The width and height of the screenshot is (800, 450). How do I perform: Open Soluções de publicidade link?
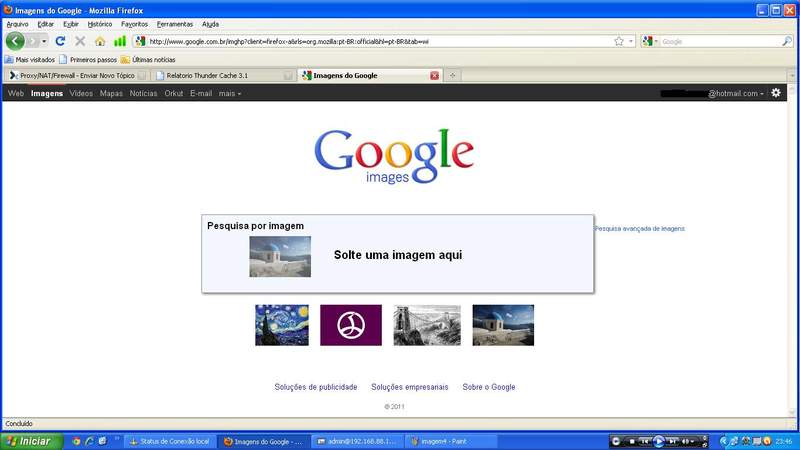pos(316,387)
